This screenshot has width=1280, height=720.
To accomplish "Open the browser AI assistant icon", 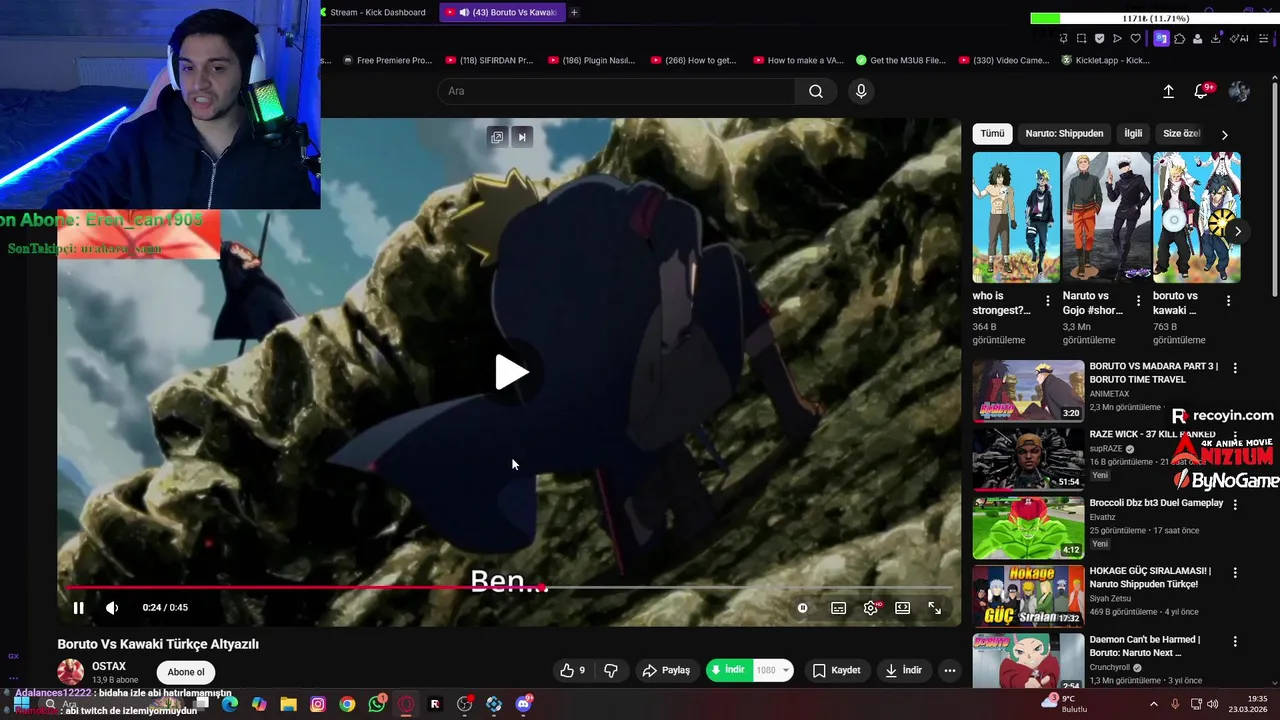I will [x=1241, y=39].
